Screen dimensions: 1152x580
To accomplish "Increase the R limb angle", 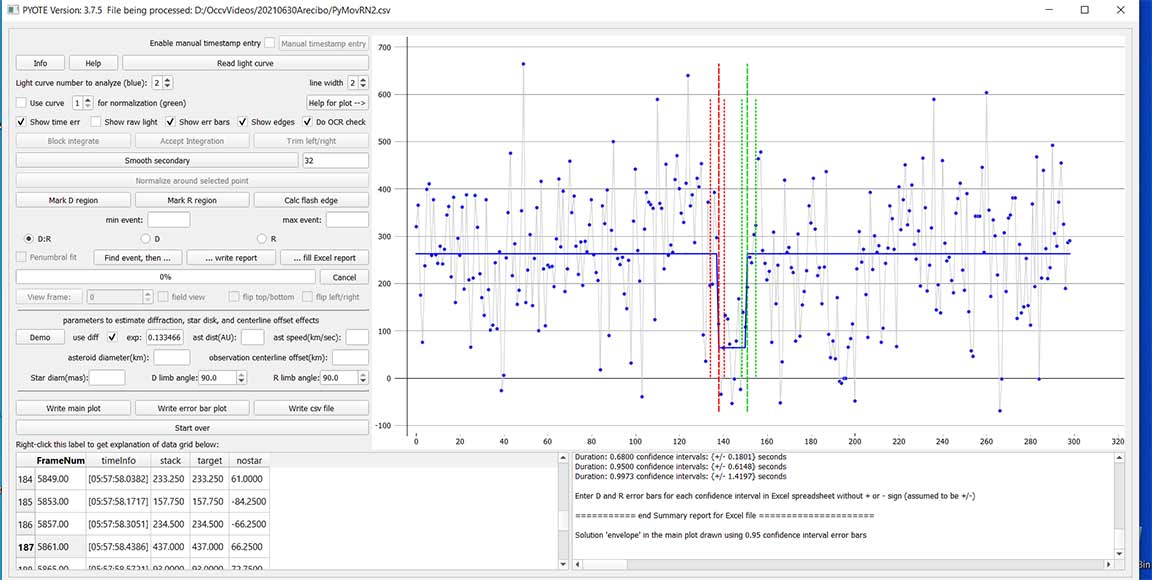I will click(x=363, y=374).
